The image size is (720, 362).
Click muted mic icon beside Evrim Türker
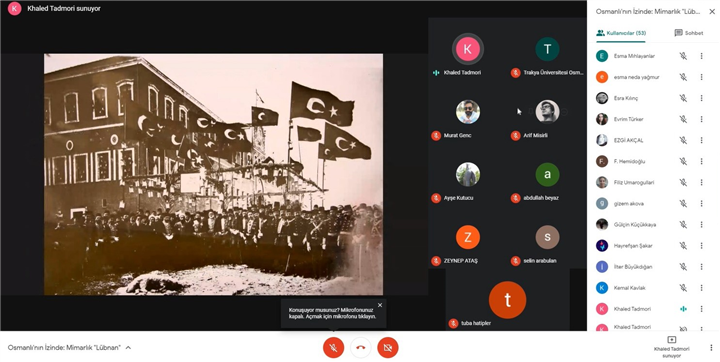pyautogui.click(x=683, y=119)
